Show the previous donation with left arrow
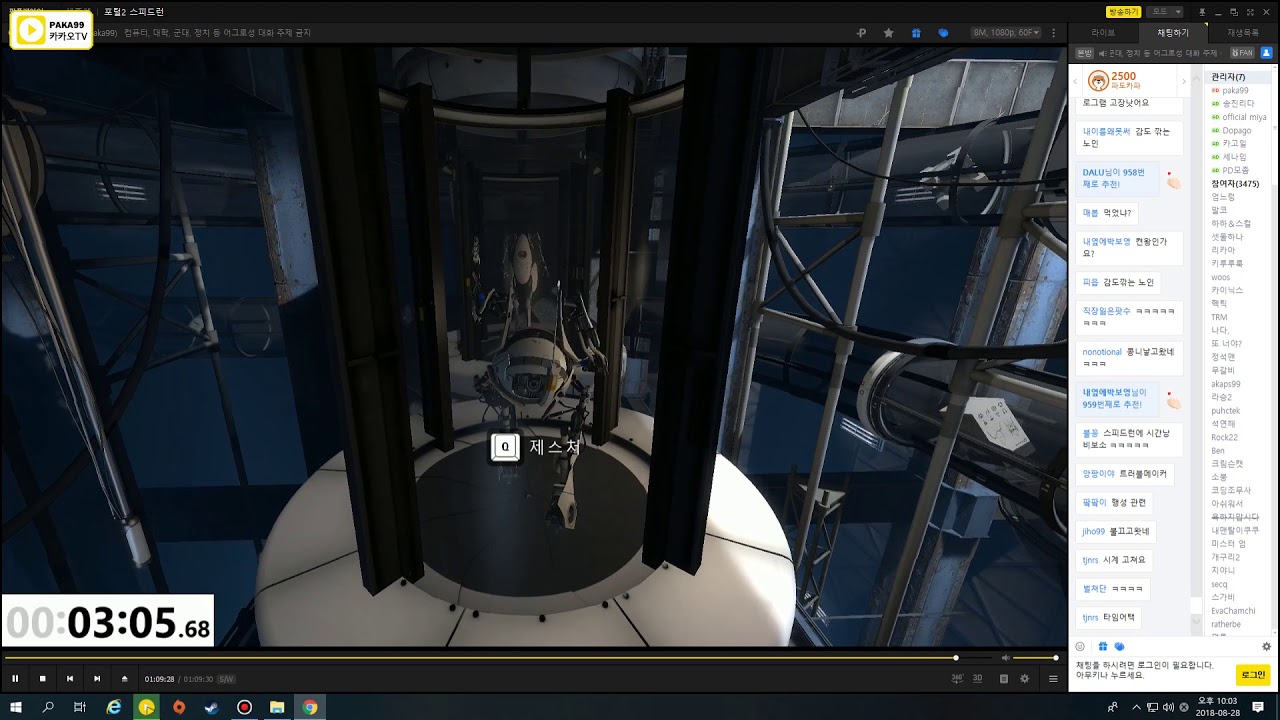 click(1074, 81)
